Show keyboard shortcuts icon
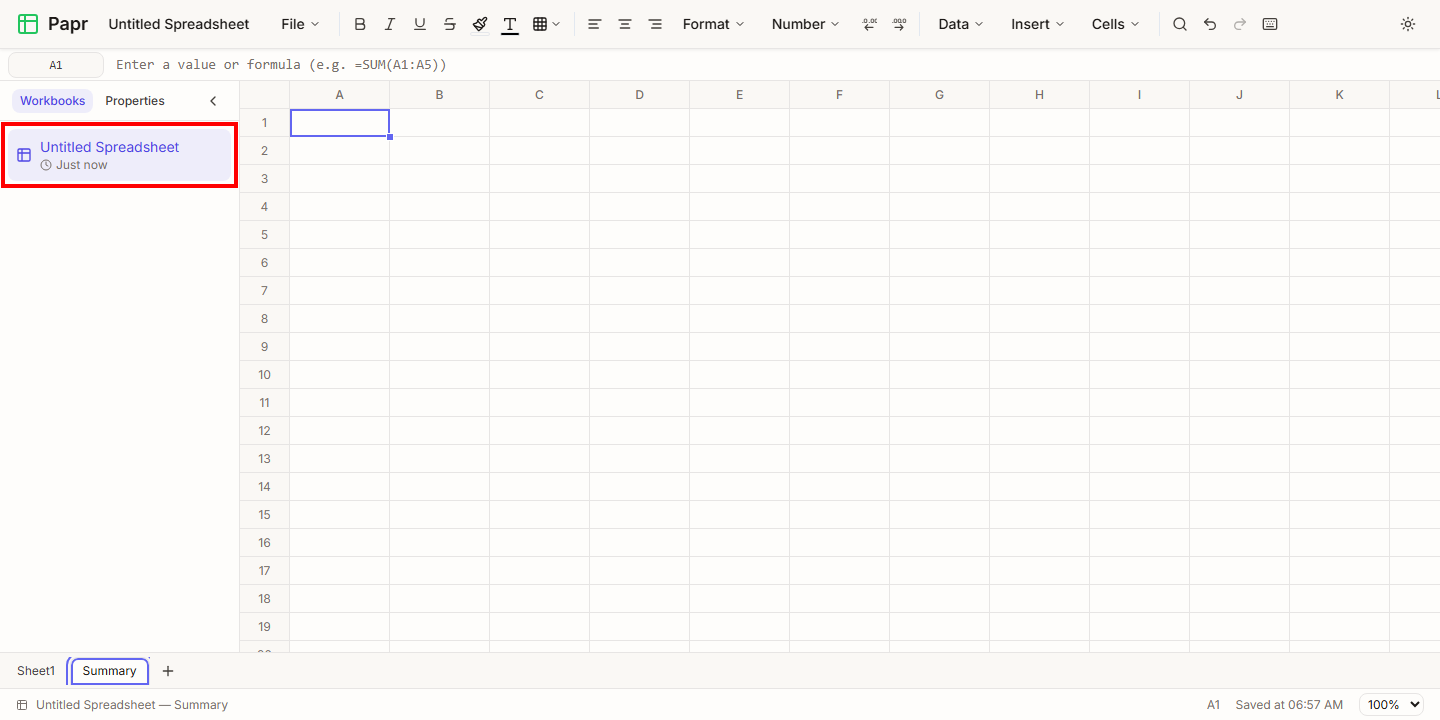1440x720 pixels. click(x=1270, y=24)
